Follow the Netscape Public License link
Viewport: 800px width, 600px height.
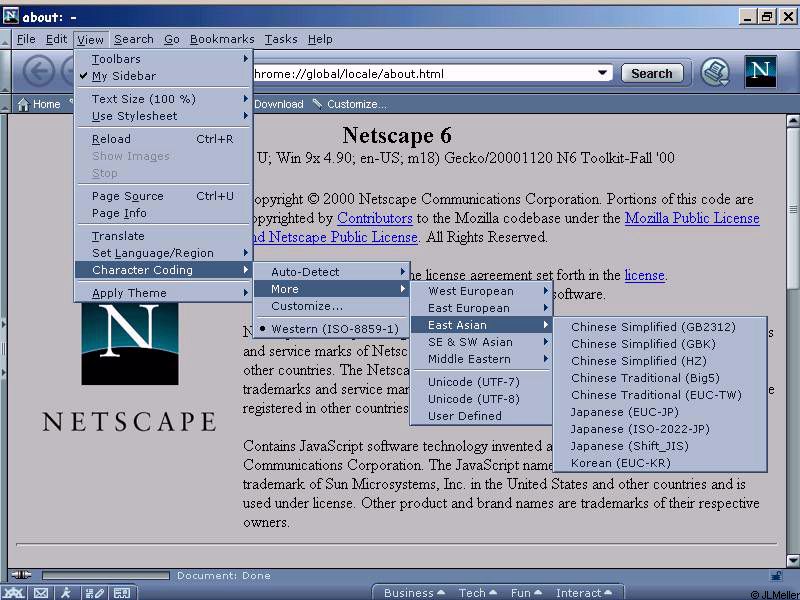343,237
